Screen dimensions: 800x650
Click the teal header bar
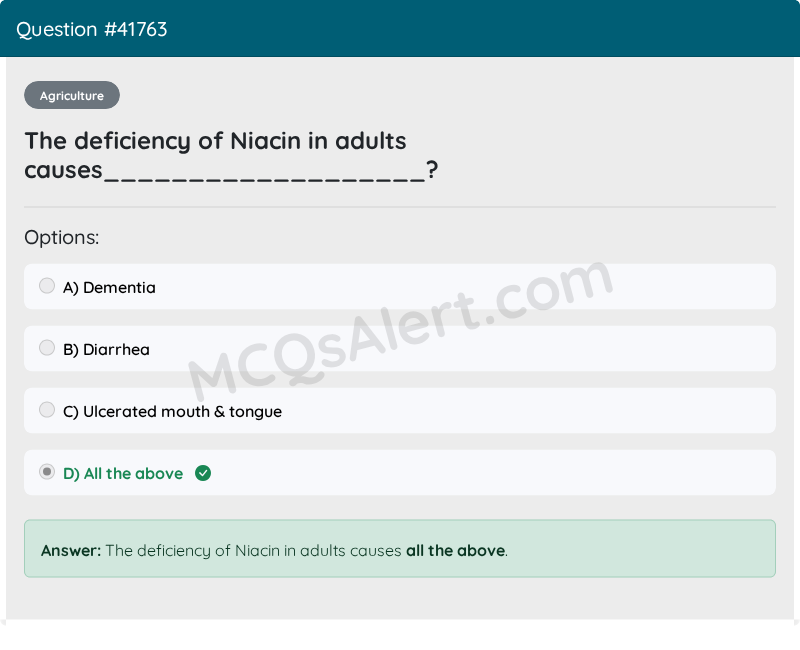pos(400,29)
